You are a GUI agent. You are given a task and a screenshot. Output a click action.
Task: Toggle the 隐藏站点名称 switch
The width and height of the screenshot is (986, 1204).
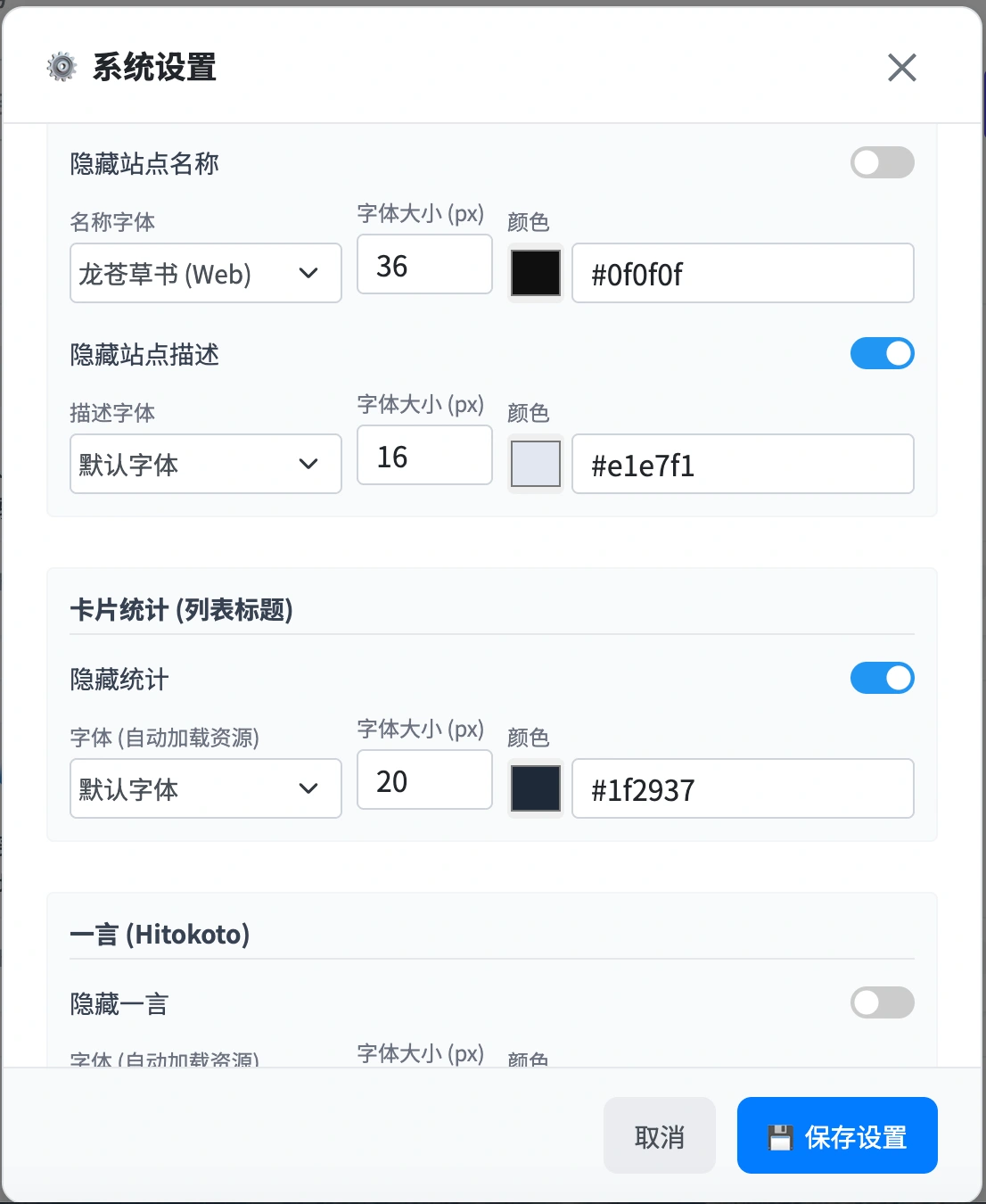(882, 162)
